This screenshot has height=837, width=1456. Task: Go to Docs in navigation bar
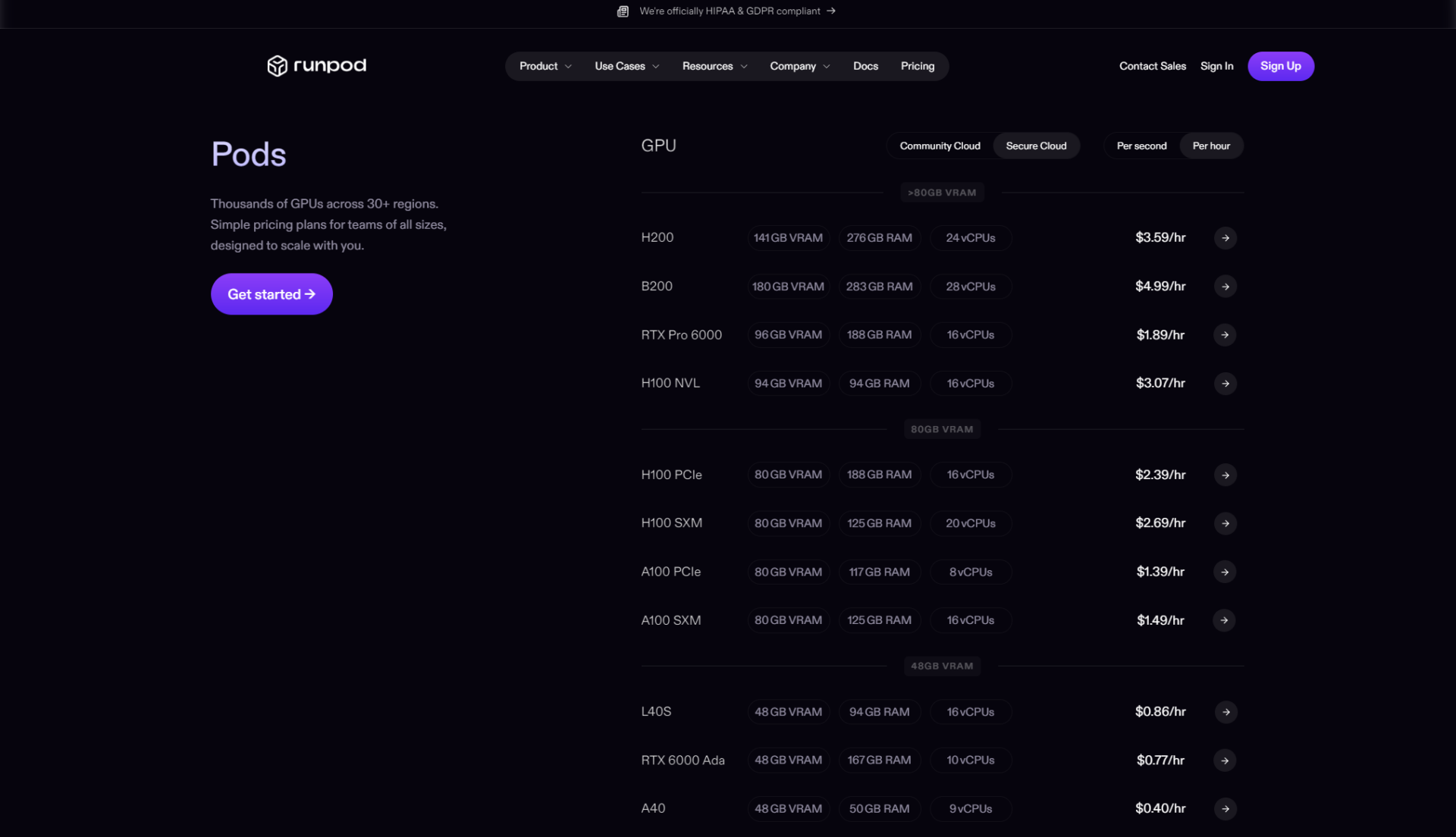pyautogui.click(x=865, y=67)
